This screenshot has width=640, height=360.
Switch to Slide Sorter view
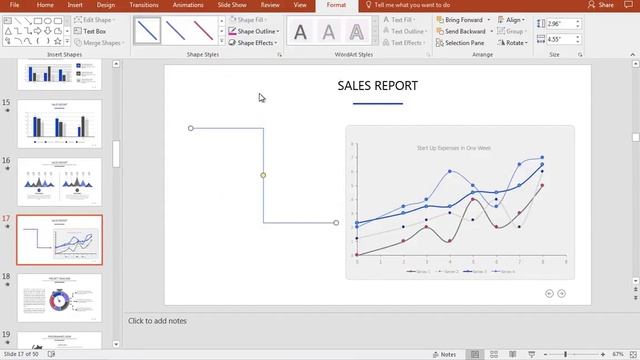click(493, 354)
